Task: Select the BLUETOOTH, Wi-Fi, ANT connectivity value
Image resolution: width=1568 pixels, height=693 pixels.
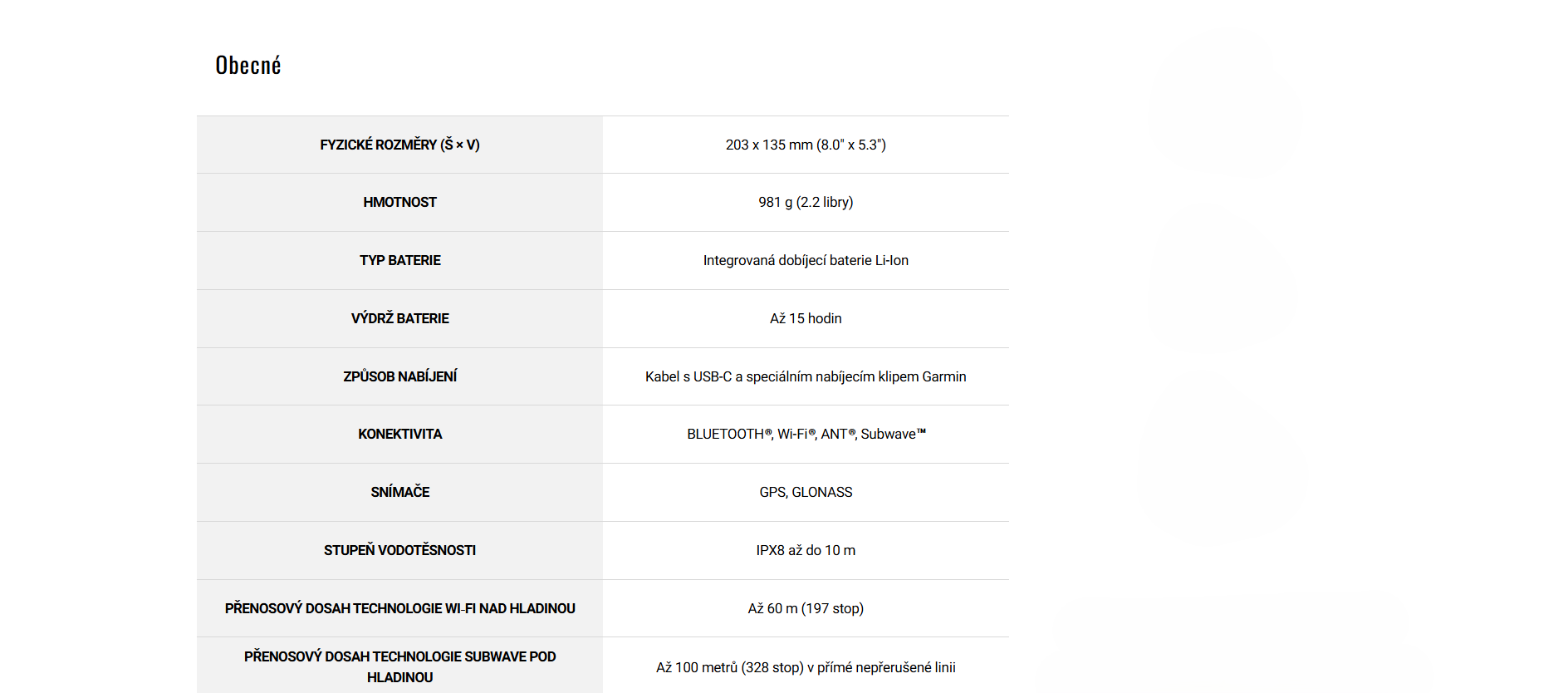Action: (805, 434)
